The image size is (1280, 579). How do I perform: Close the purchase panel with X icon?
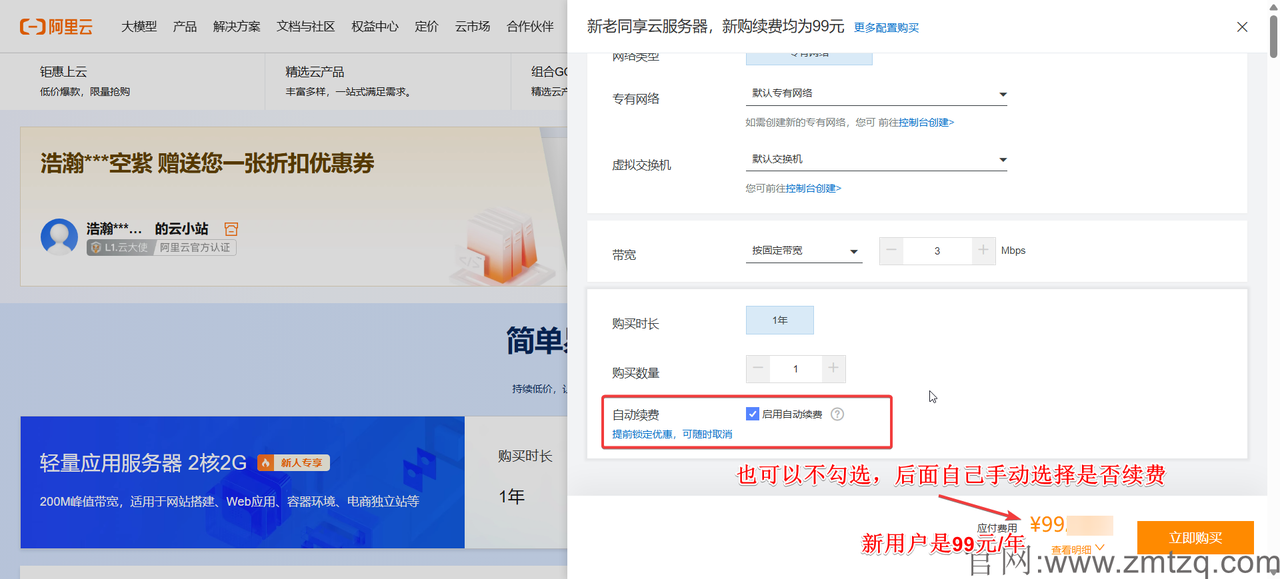1242,27
